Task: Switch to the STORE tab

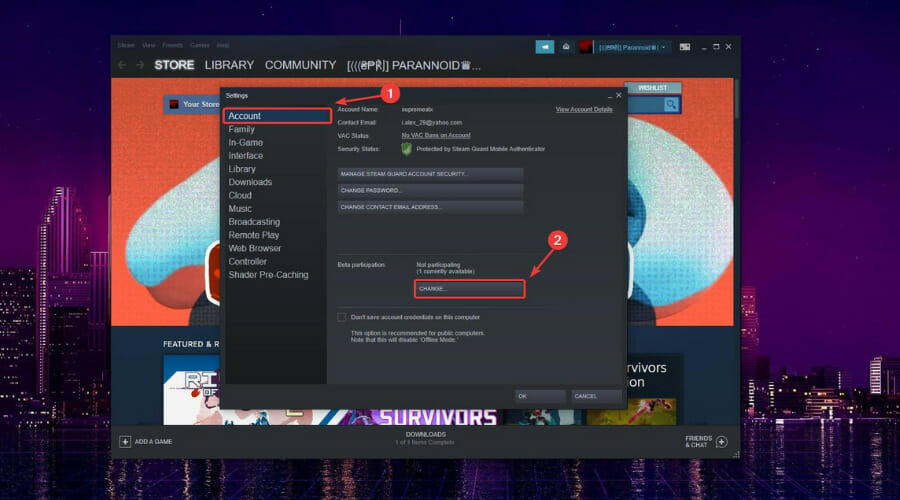Action: point(174,65)
